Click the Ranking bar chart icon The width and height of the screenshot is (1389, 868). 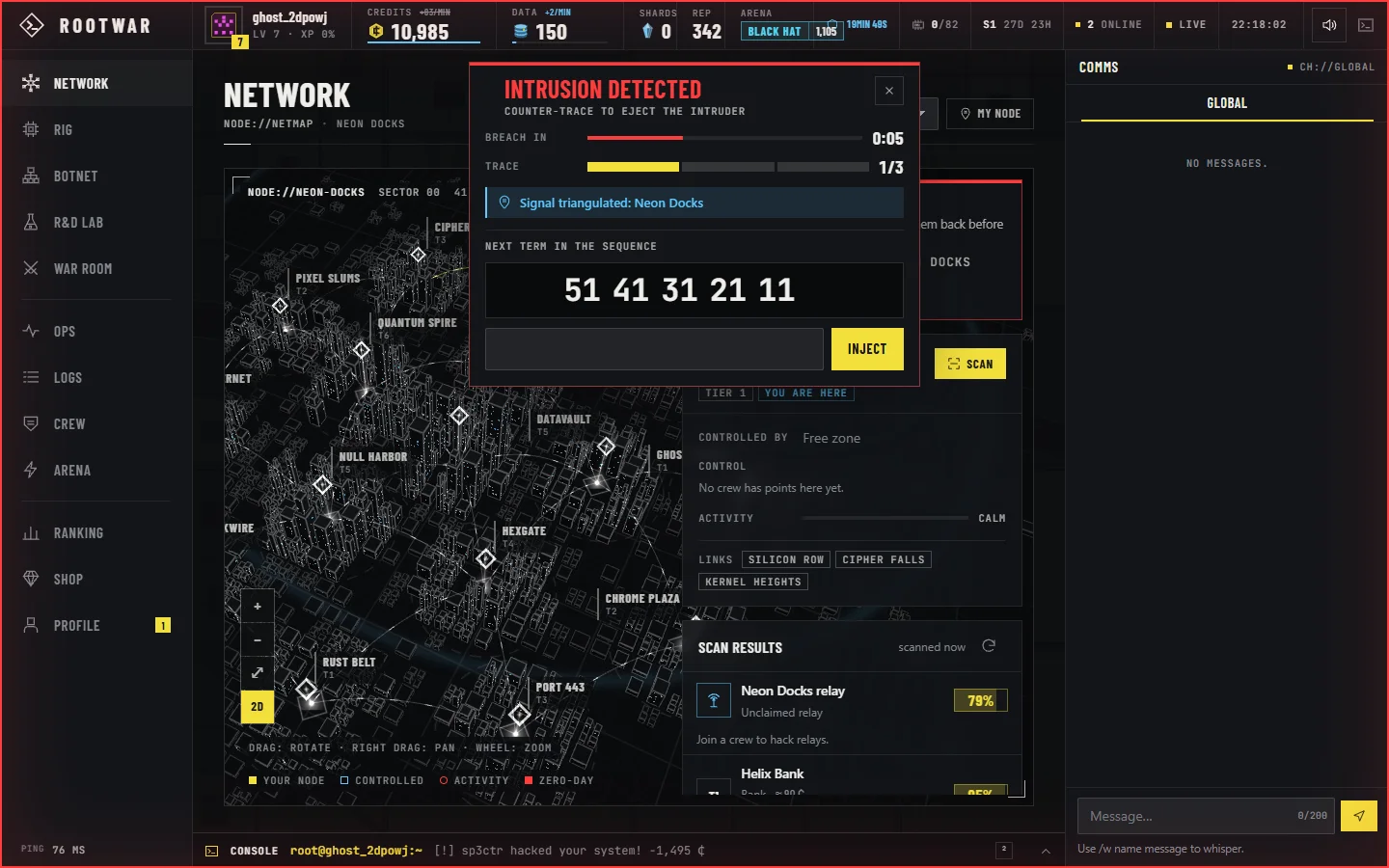[31, 533]
